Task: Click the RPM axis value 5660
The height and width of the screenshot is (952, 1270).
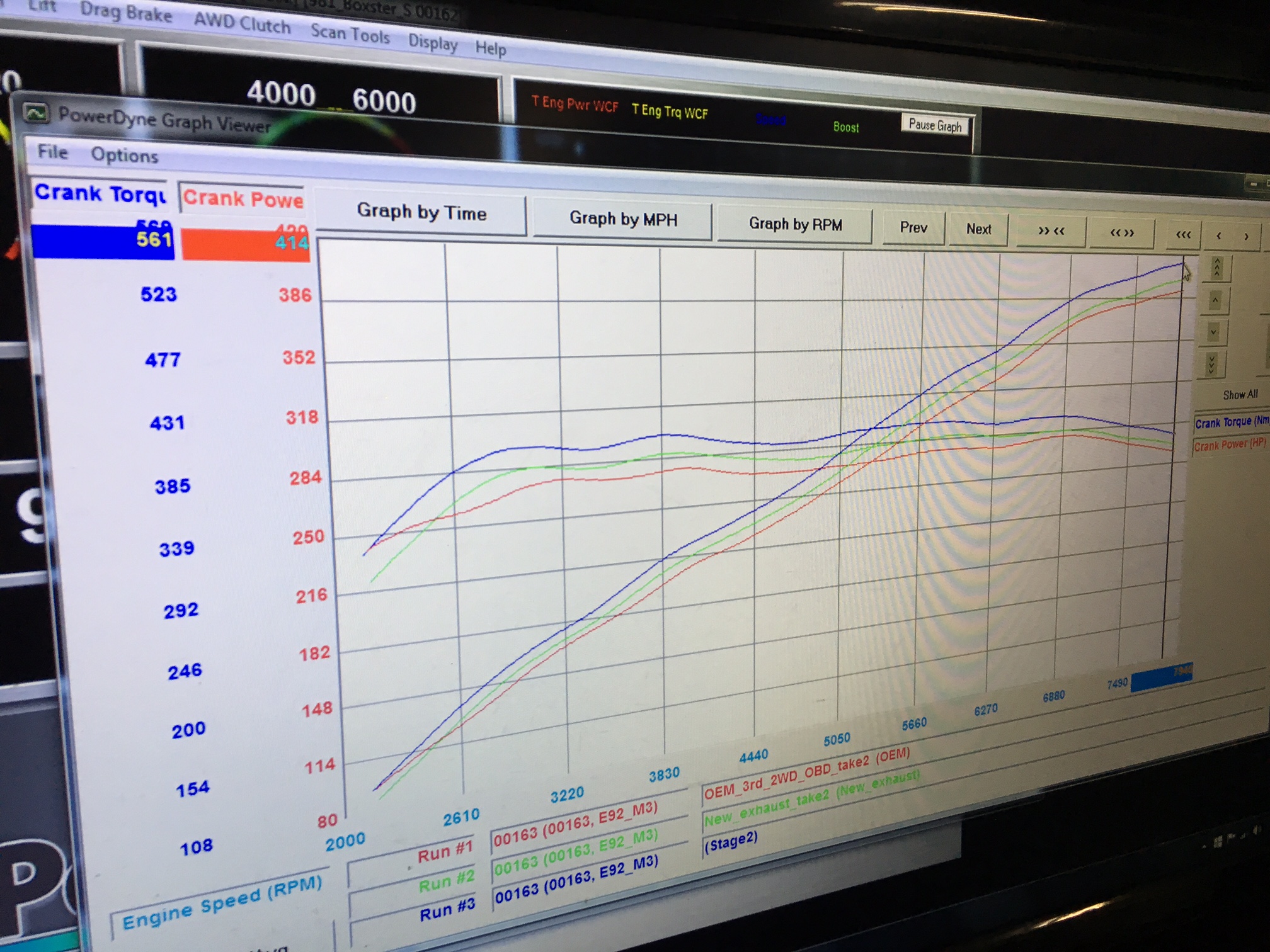Action: (x=914, y=724)
